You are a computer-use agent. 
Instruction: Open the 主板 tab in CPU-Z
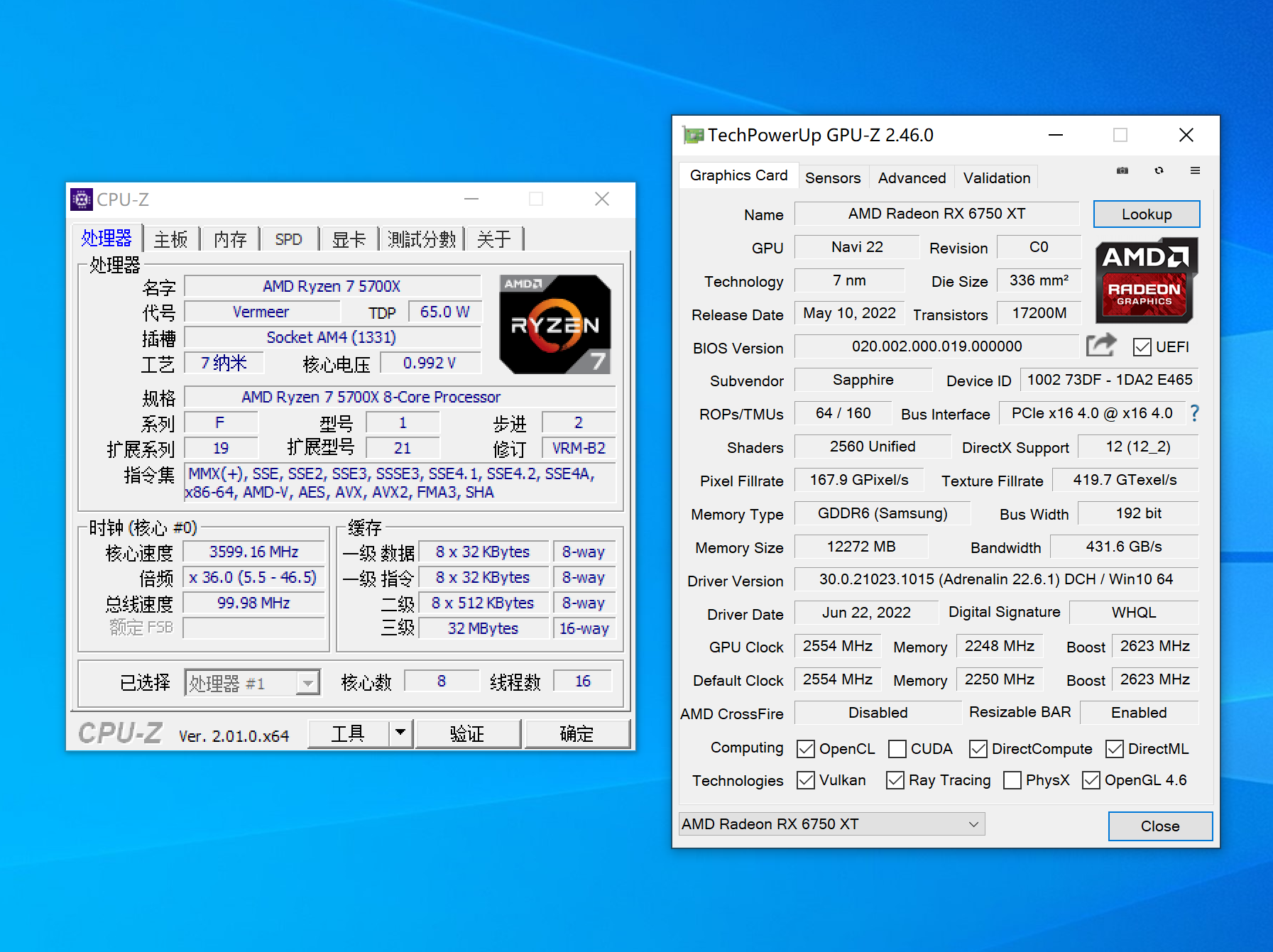(170, 239)
